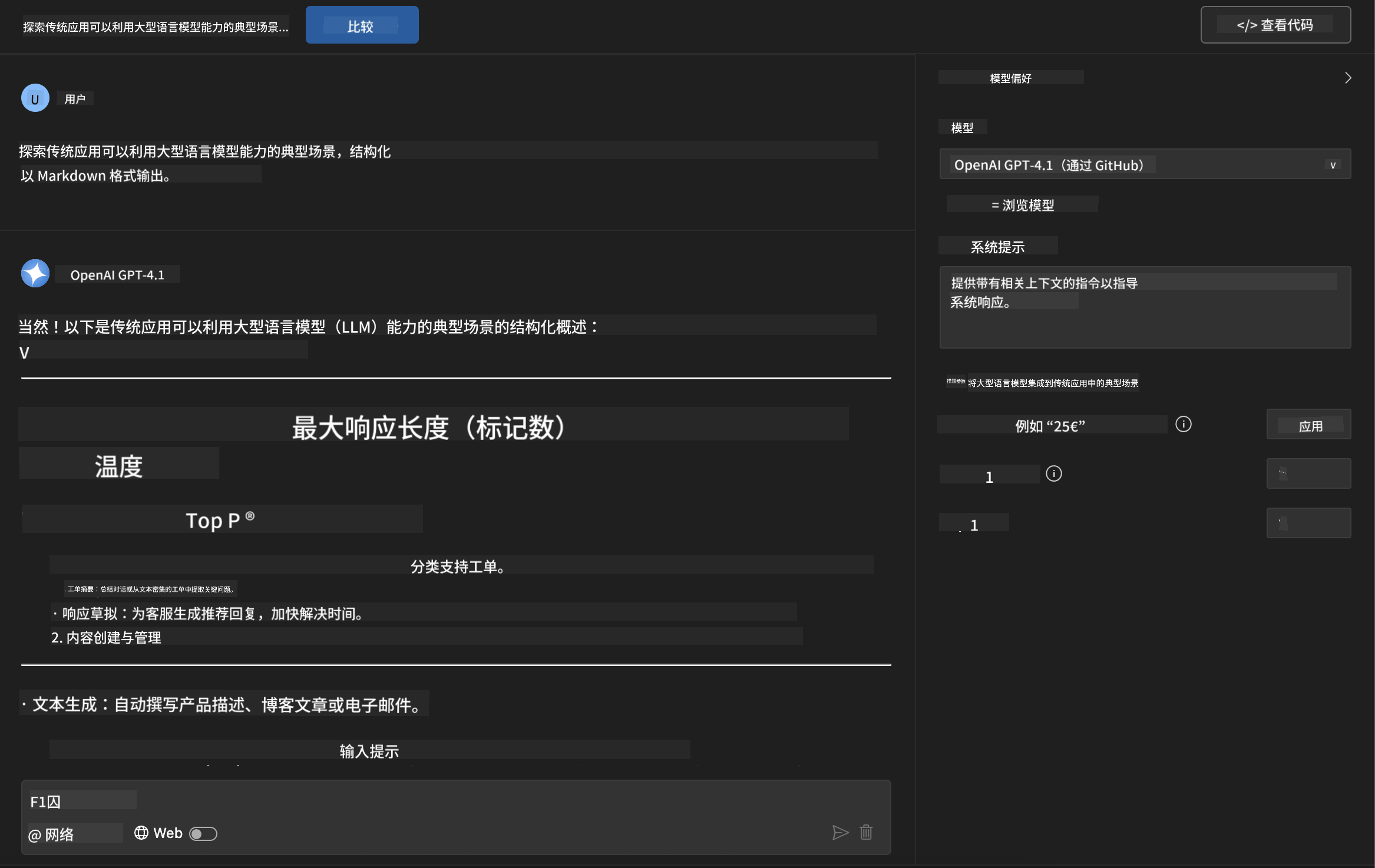Click the OpenAI GPT-4.1 sparkle avatar icon
Screen dimensions: 1375x868
pyautogui.click(x=35, y=274)
